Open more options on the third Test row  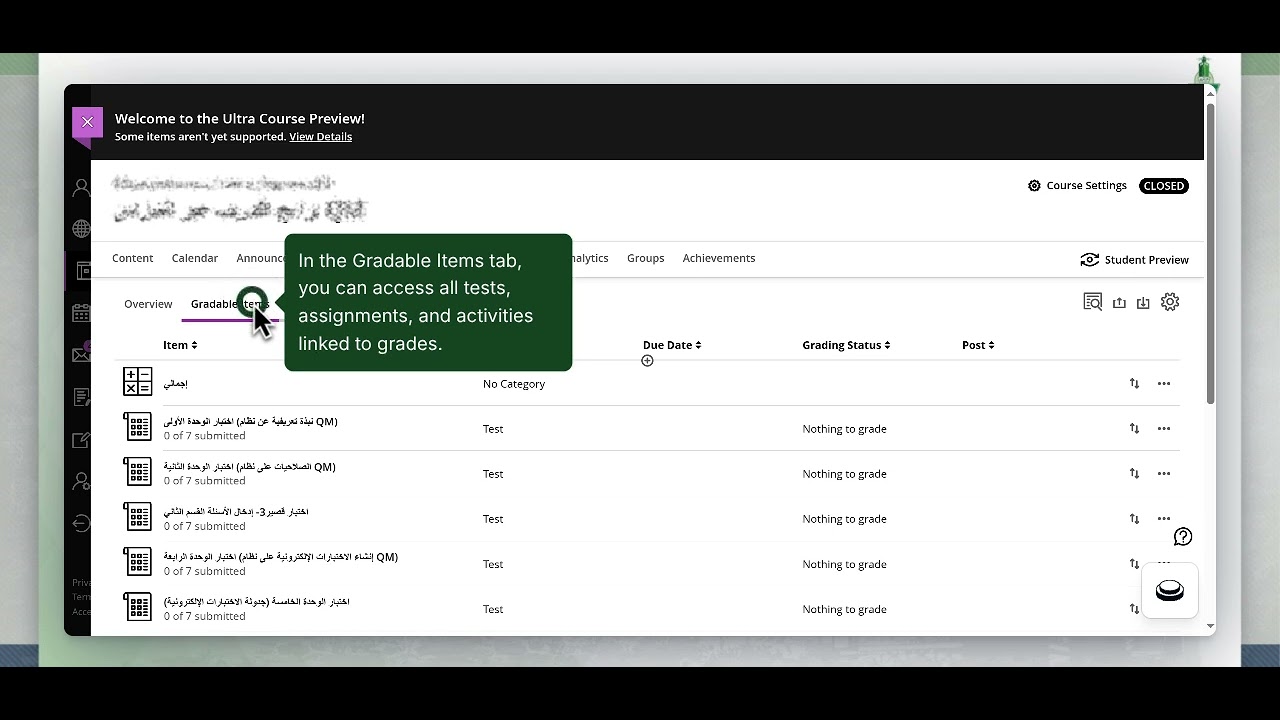tap(1164, 519)
